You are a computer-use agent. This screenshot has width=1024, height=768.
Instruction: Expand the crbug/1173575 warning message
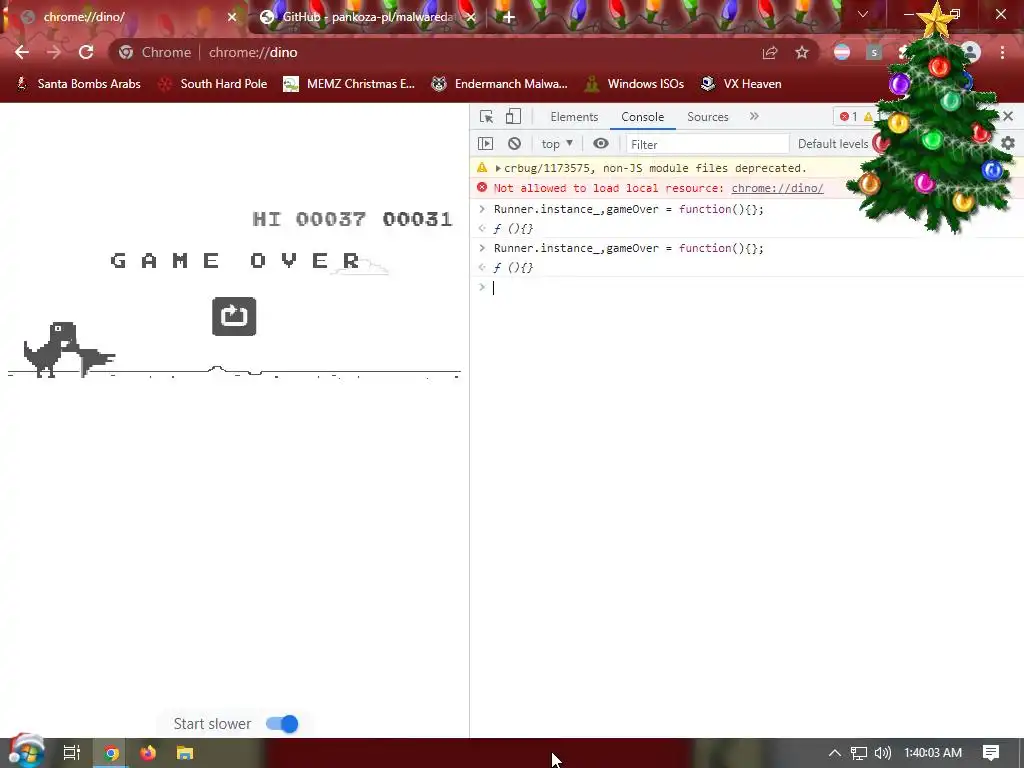point(498,168)
